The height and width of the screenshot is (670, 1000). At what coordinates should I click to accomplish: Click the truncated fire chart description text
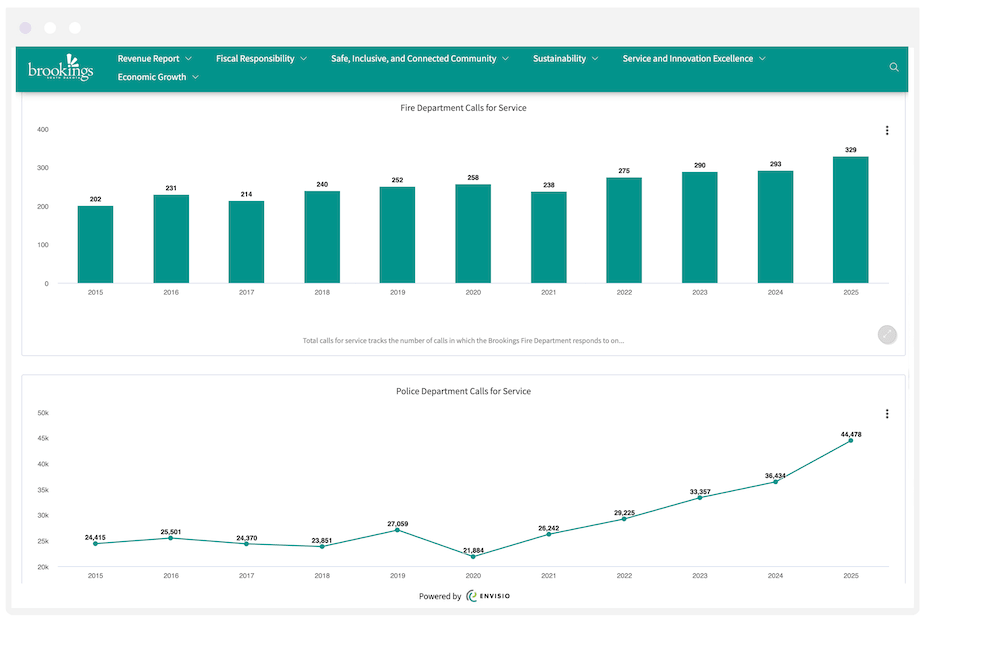click(463, 340)
